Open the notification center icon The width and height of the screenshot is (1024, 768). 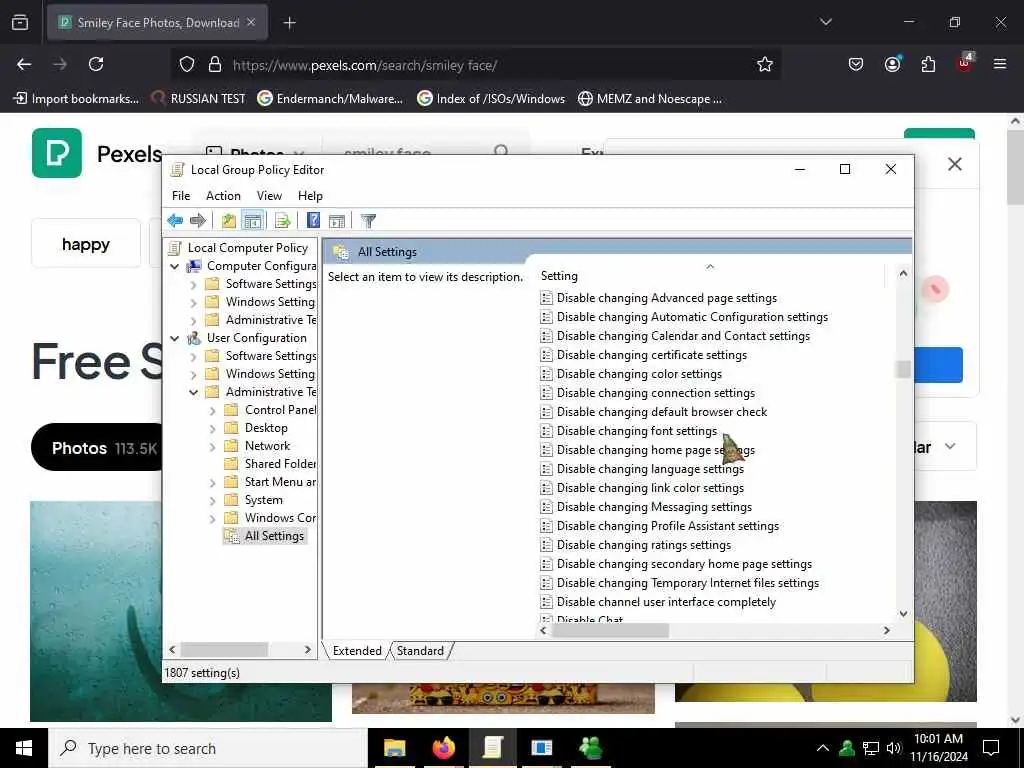coord(991,748)
